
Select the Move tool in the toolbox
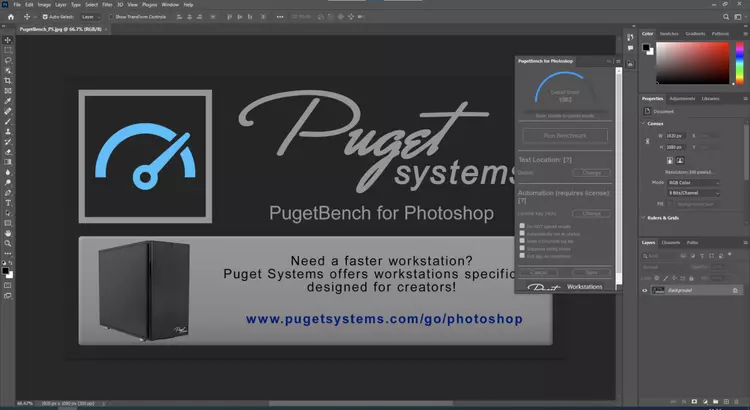tap(8, 40)
